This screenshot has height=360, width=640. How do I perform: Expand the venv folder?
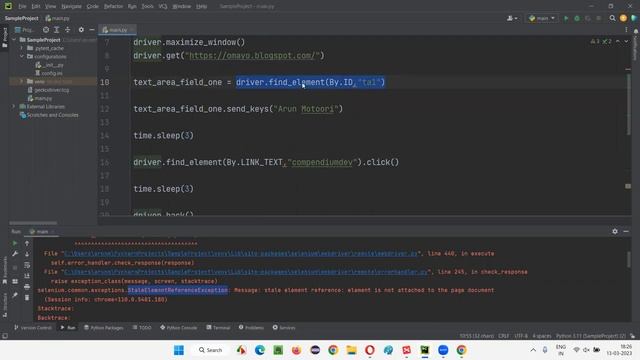click(22, 81)
